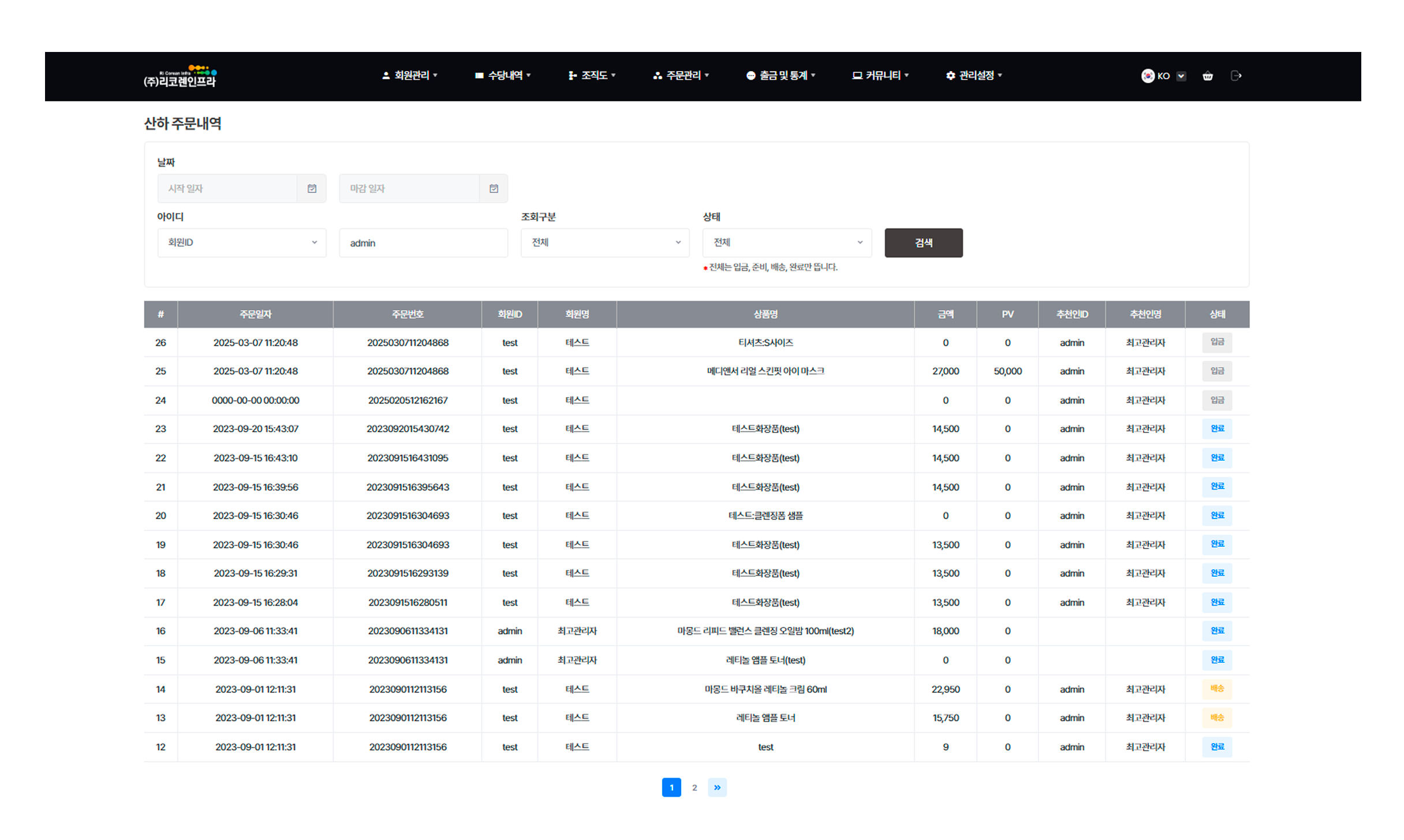The width and height of the screenshot is (1404, 840).
Task: Click the 주문일자 column header
Action: 255,314
